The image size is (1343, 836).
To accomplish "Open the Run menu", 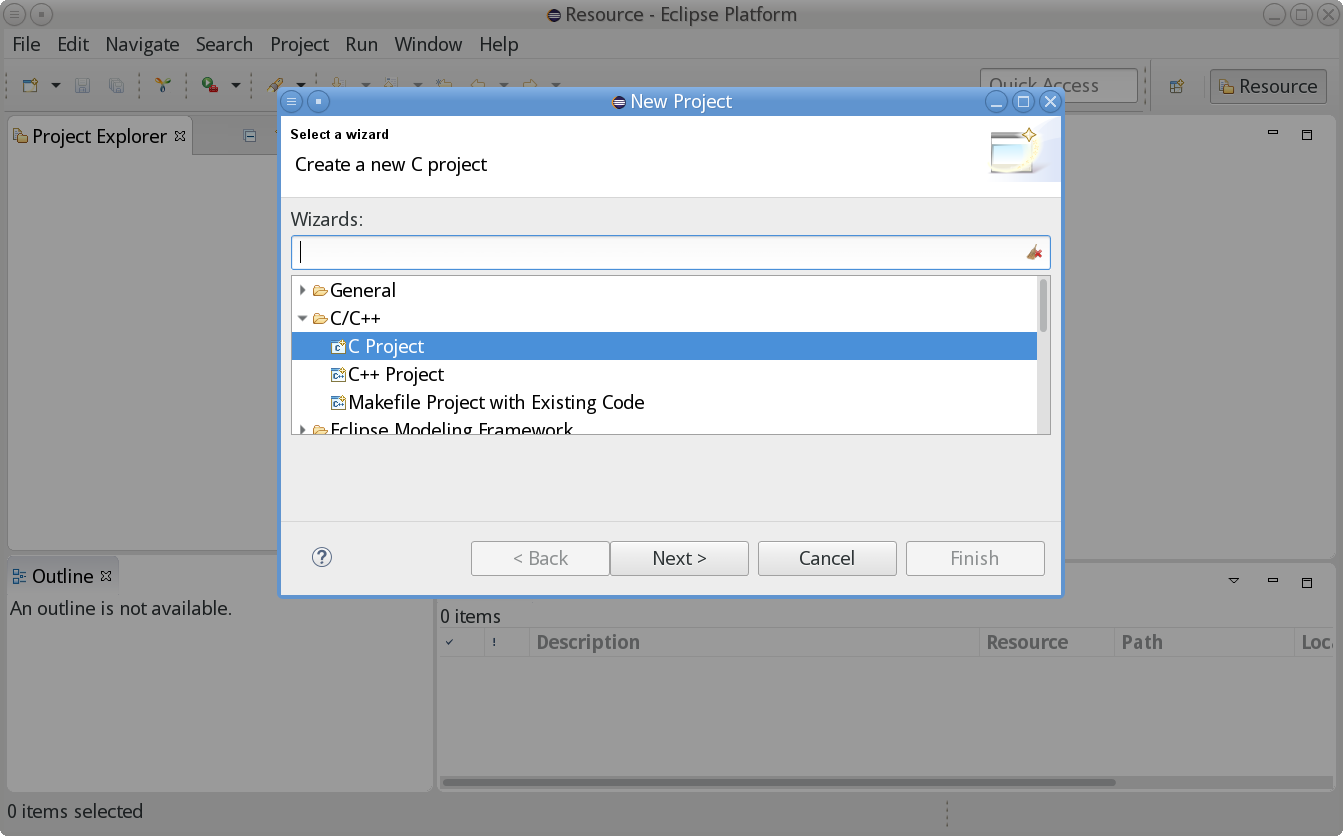I will pyautogui.click(x=362, y=44).
